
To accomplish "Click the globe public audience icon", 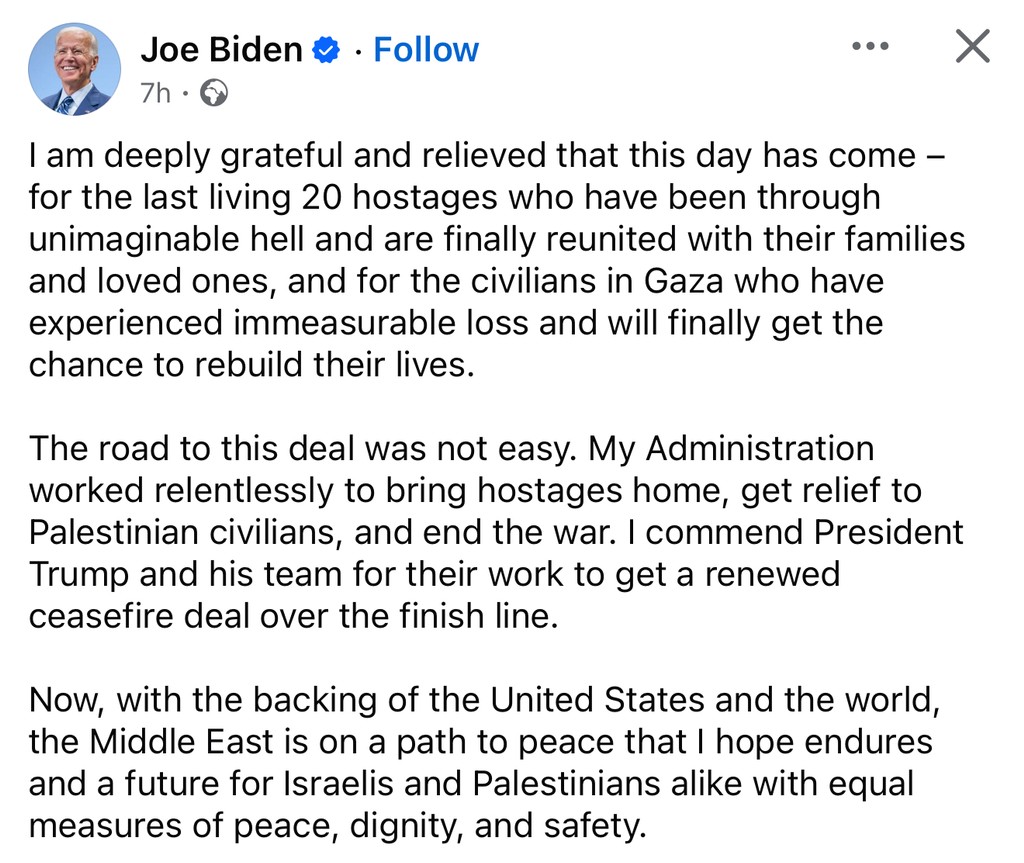I will pyautogui.click(x=214, y=93).
